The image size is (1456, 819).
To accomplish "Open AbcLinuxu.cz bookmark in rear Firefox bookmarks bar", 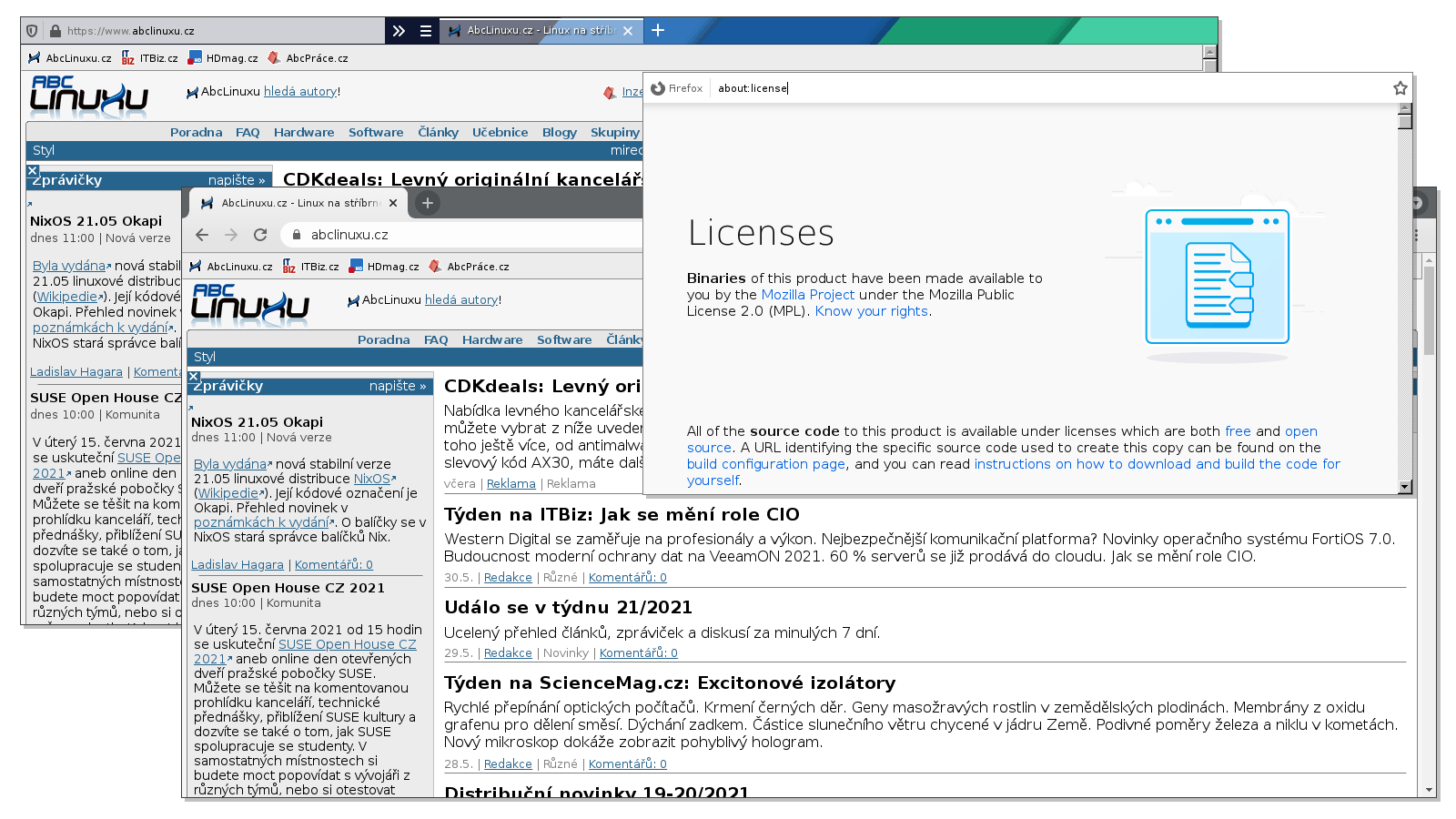I will tap(69, 58).
